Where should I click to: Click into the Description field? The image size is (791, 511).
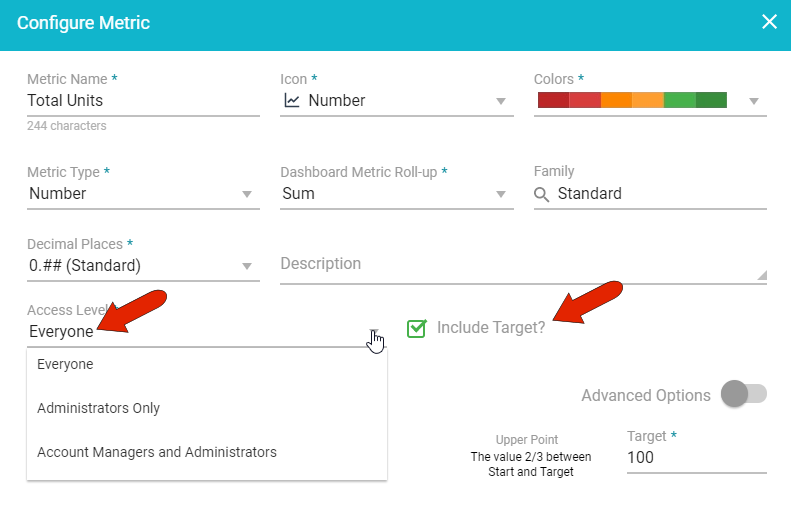(520, 265)
